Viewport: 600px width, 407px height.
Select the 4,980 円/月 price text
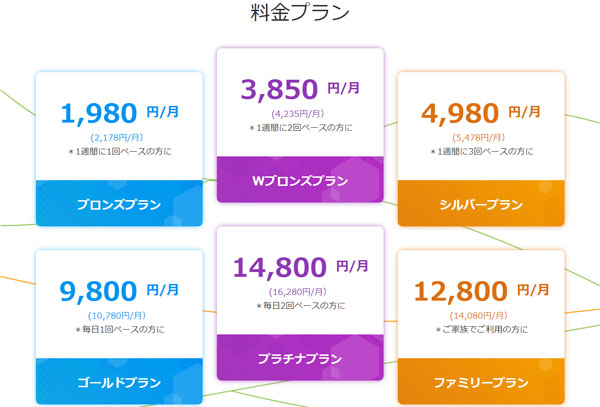pyautogui.click(x=481, y=115)
